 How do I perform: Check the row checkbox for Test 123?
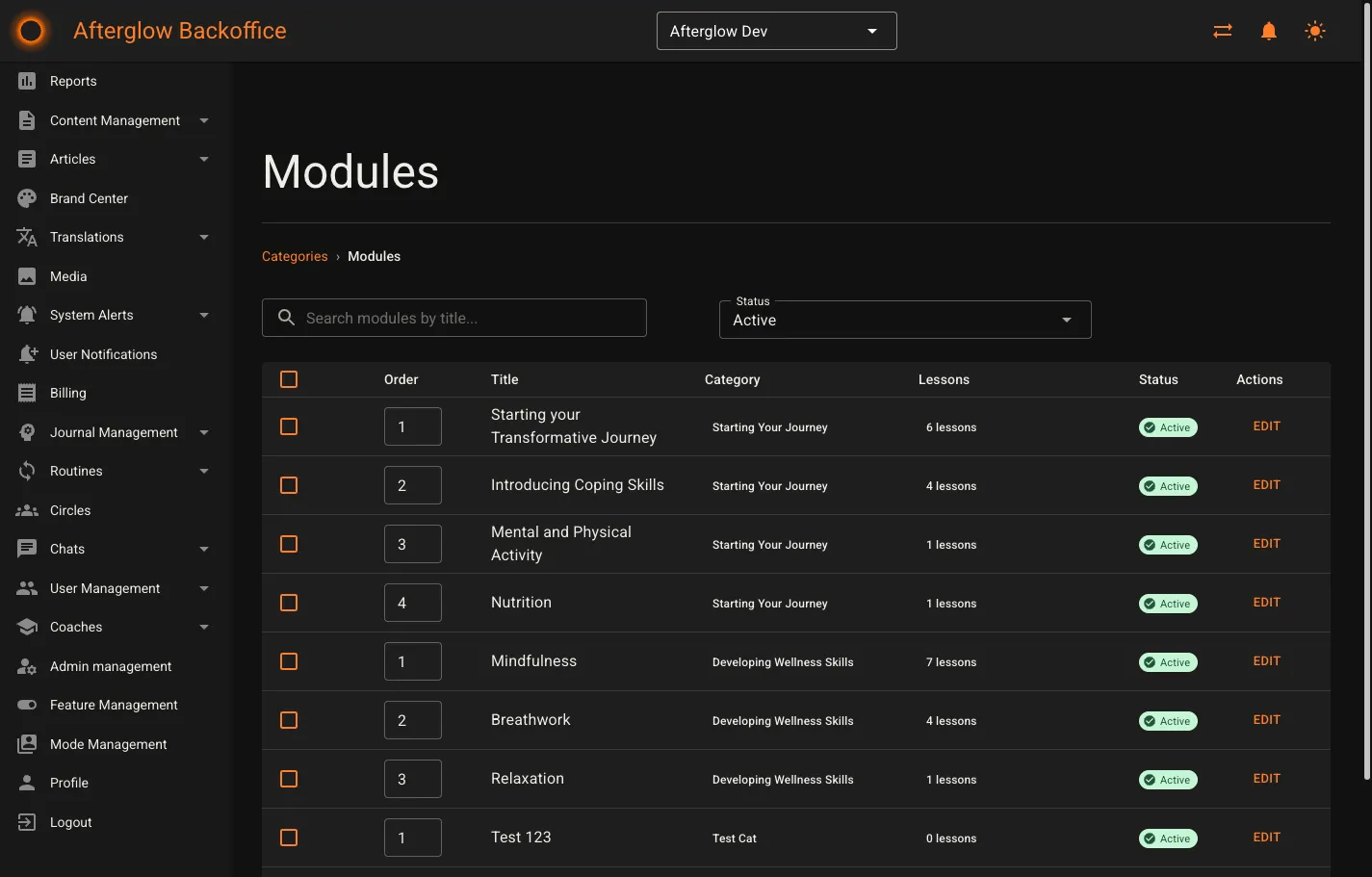[288, 838]
